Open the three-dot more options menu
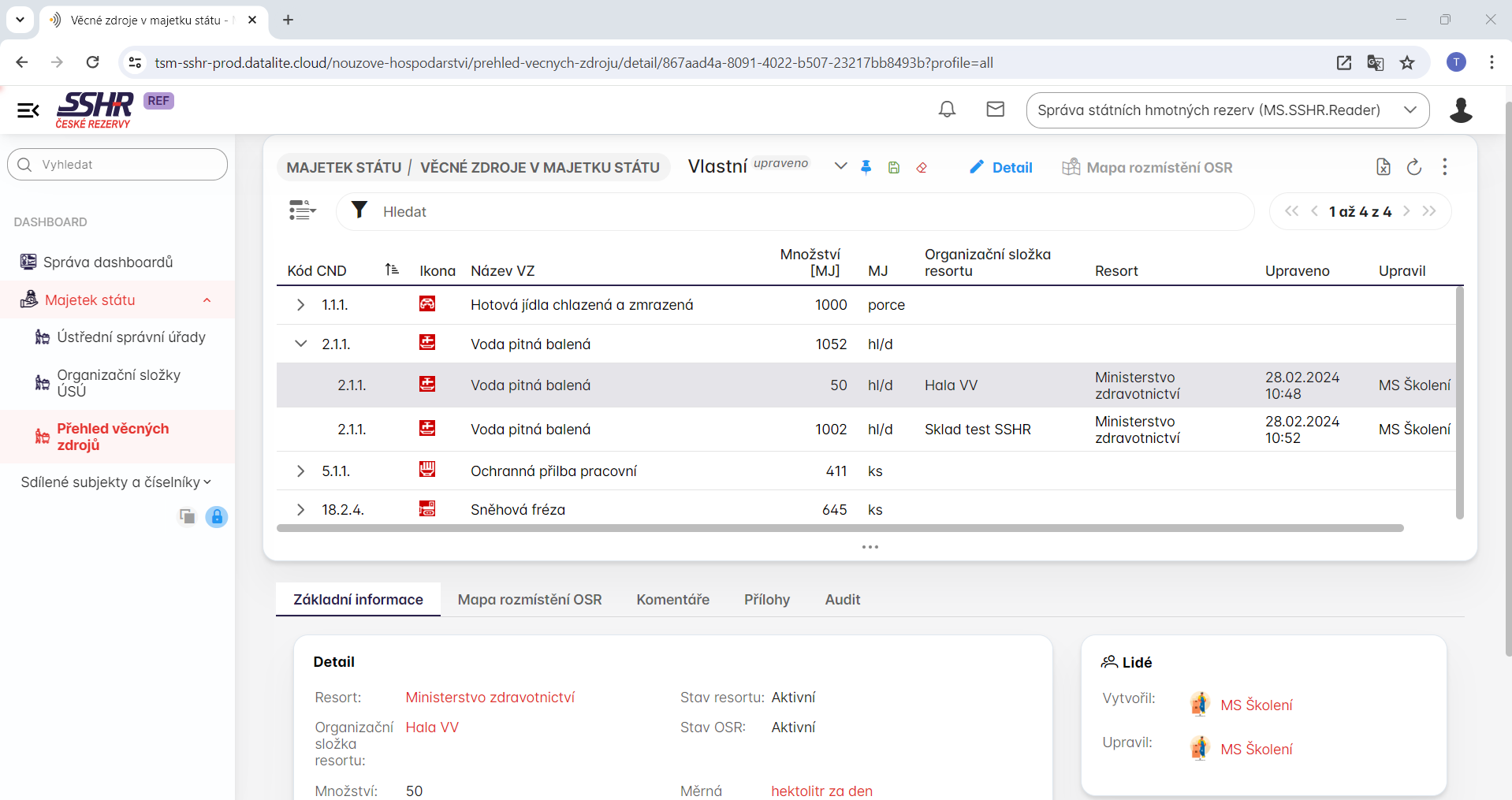 pos(1444,166)
